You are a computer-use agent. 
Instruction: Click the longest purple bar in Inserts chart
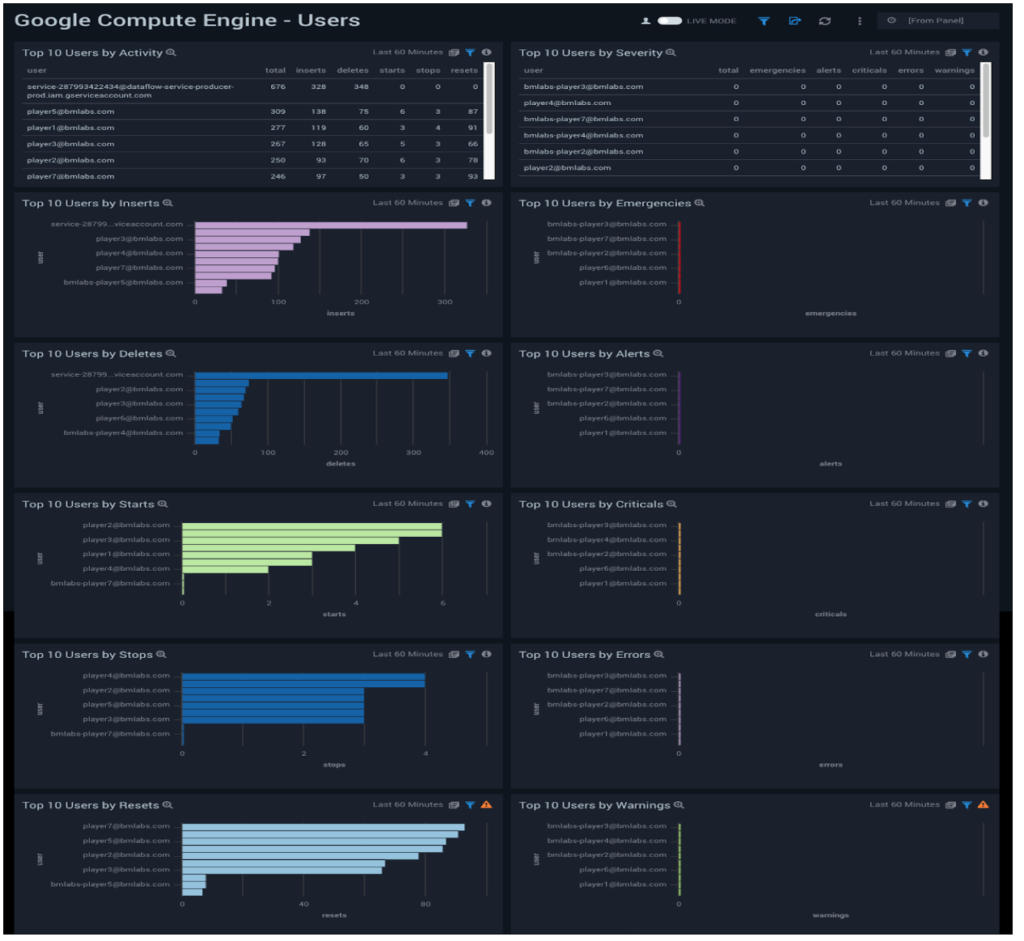tap(333, 227)
